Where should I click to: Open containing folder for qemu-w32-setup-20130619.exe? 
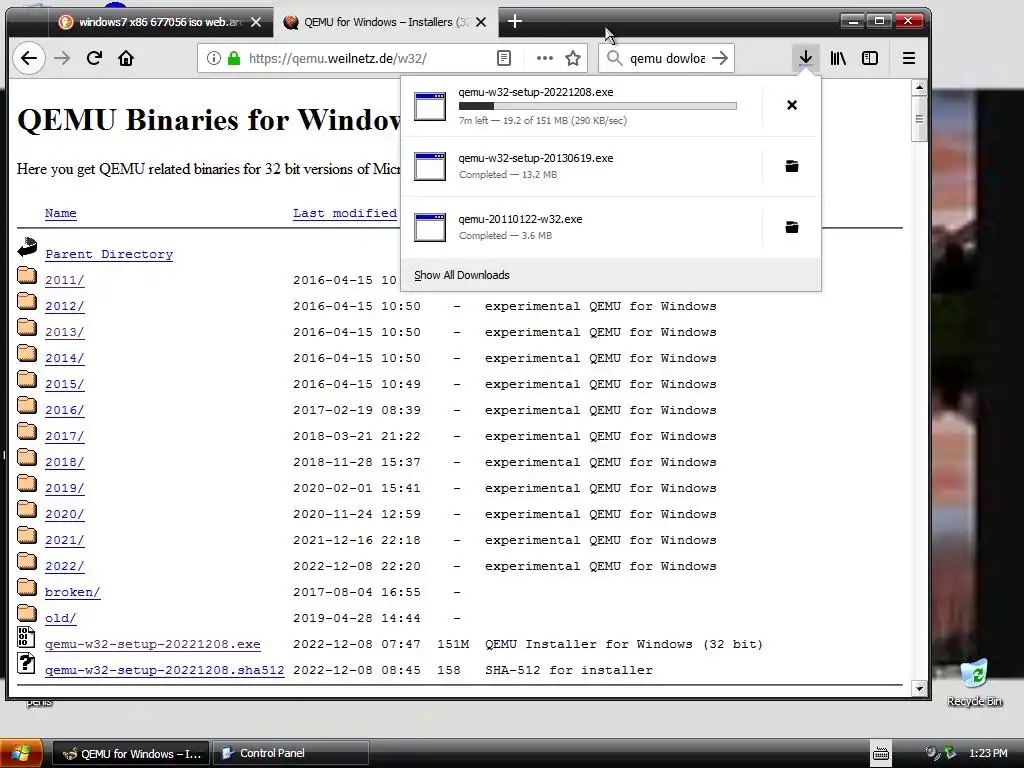[792, 166]
